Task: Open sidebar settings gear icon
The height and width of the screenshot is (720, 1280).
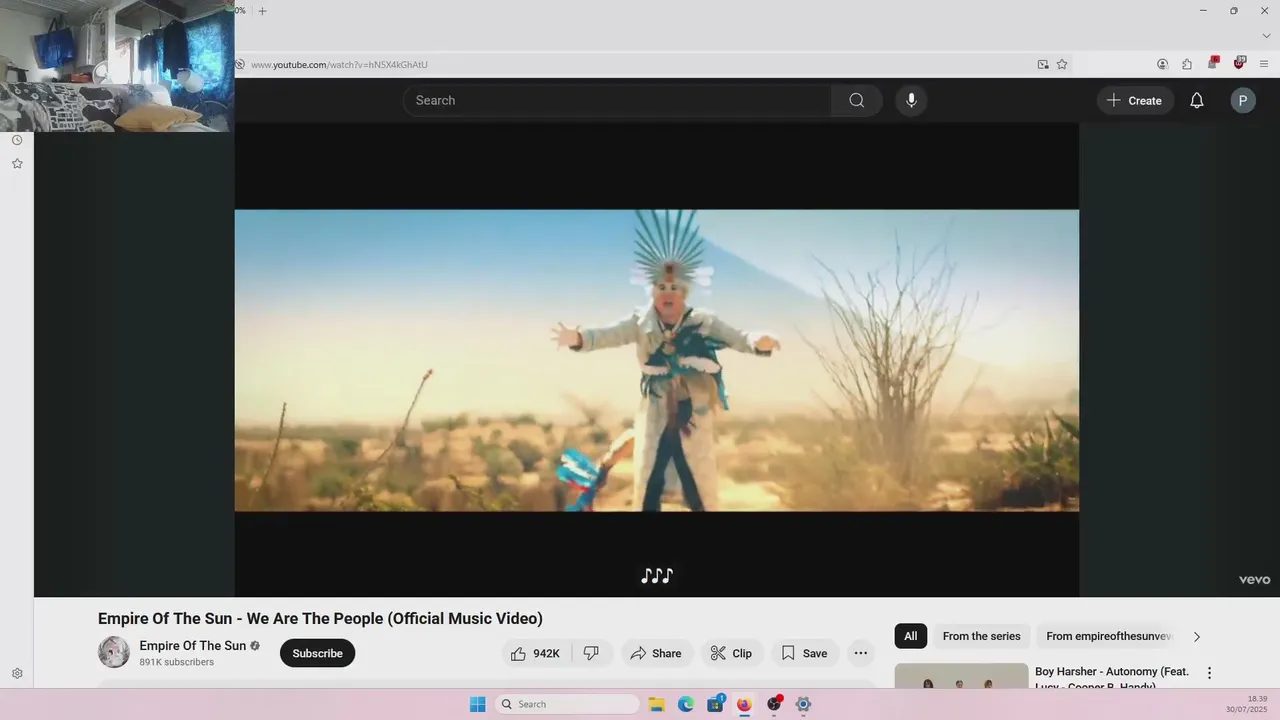Action: (x=17, y=674)
